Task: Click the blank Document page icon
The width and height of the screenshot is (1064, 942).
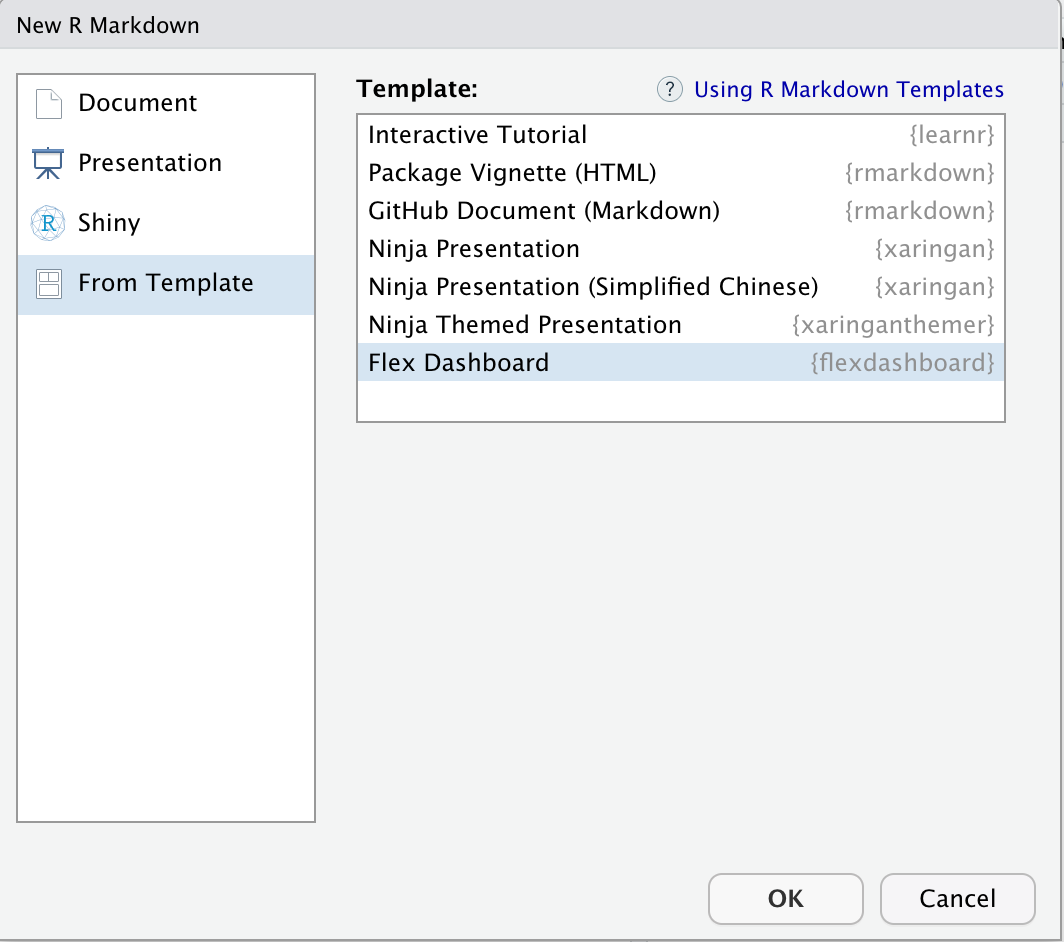Action: pos(49,104)
